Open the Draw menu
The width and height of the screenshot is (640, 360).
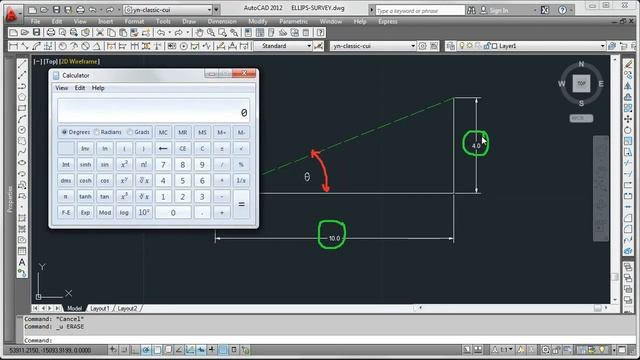click(189, 21)
